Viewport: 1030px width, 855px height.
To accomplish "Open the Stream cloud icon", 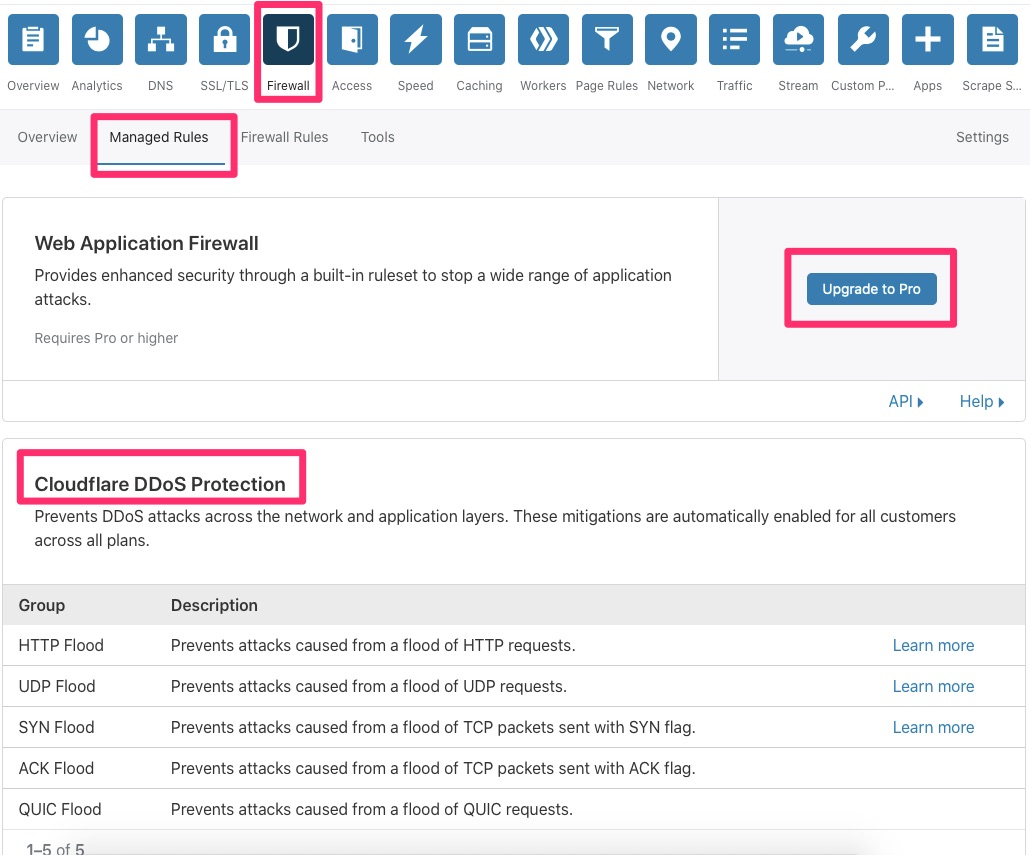I will pyautogui.click(x=798, y=39).
